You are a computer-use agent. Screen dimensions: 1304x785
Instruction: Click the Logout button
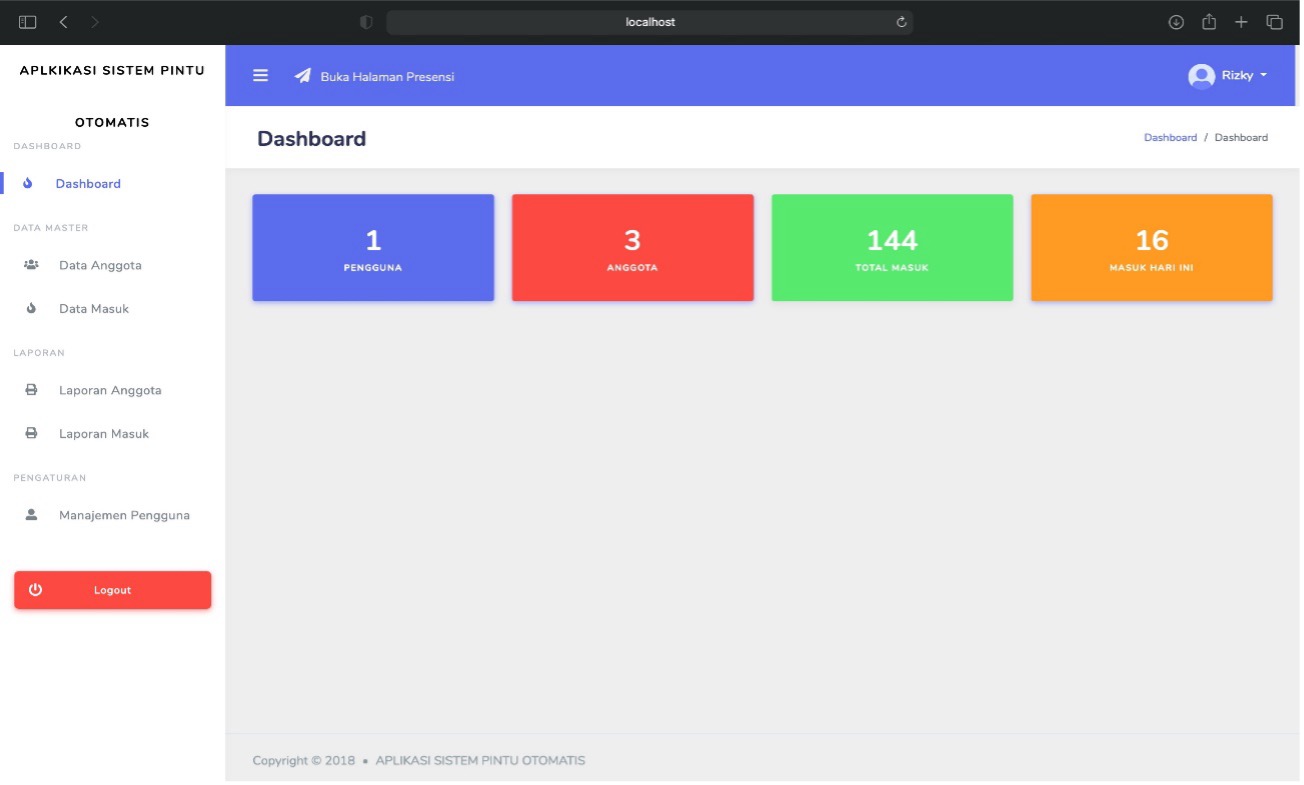coord(113,590)
